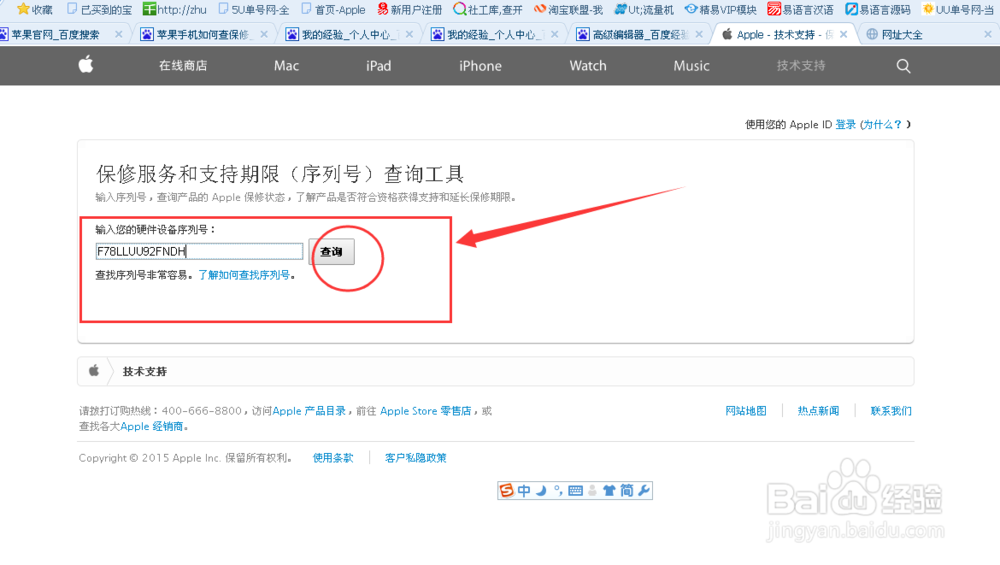Open iPhone in Apple navigation
Screen dimensions: 1000x565
(480, 66)
